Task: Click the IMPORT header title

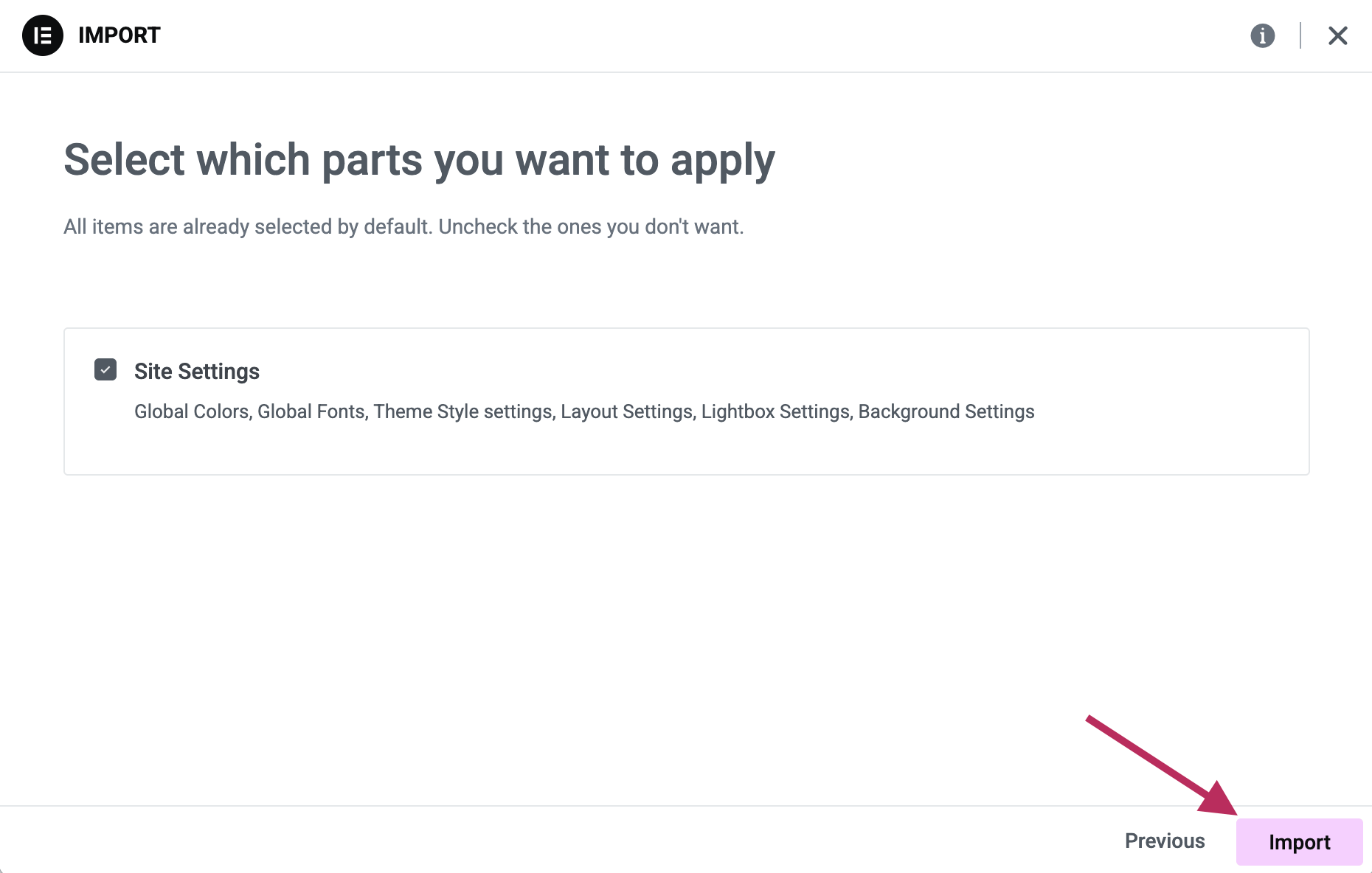Action: [119, 35]
